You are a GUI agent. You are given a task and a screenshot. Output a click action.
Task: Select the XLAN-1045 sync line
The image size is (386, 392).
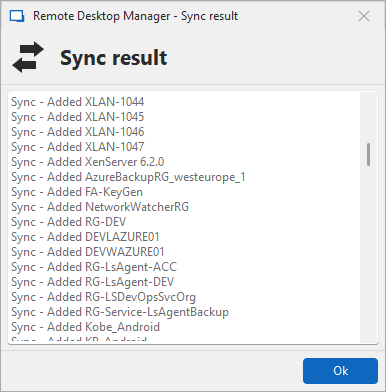77,117
